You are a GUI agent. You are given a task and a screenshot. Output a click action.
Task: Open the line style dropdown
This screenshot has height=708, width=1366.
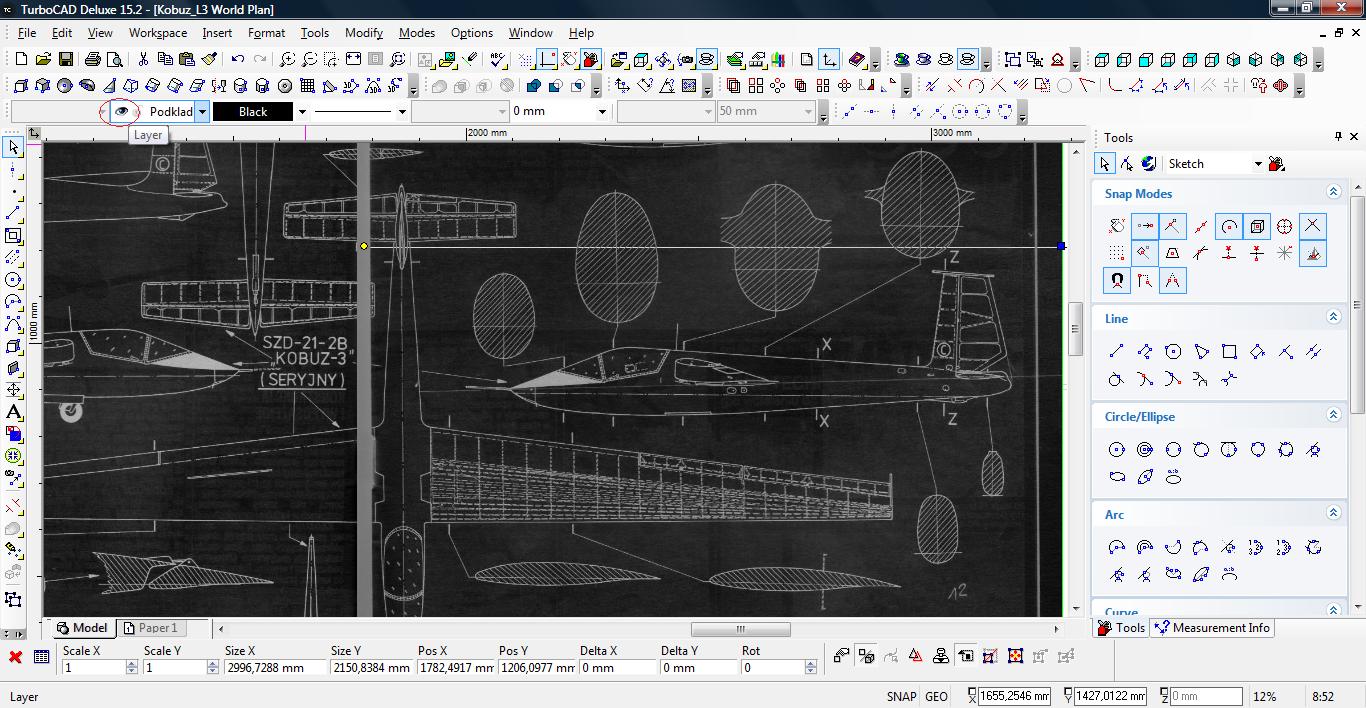(402, 112)
